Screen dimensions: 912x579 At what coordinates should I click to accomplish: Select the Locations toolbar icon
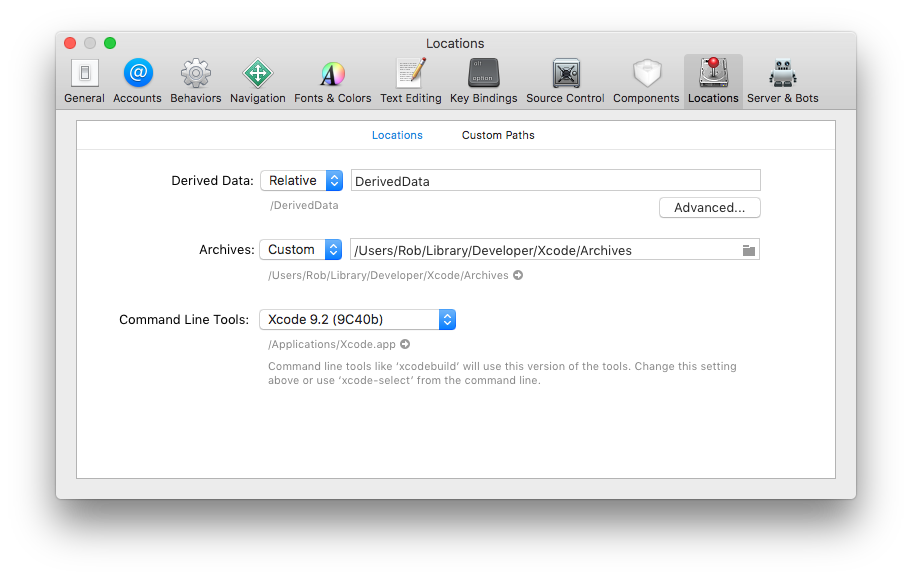pyautogui.click(x=713, y=81)
